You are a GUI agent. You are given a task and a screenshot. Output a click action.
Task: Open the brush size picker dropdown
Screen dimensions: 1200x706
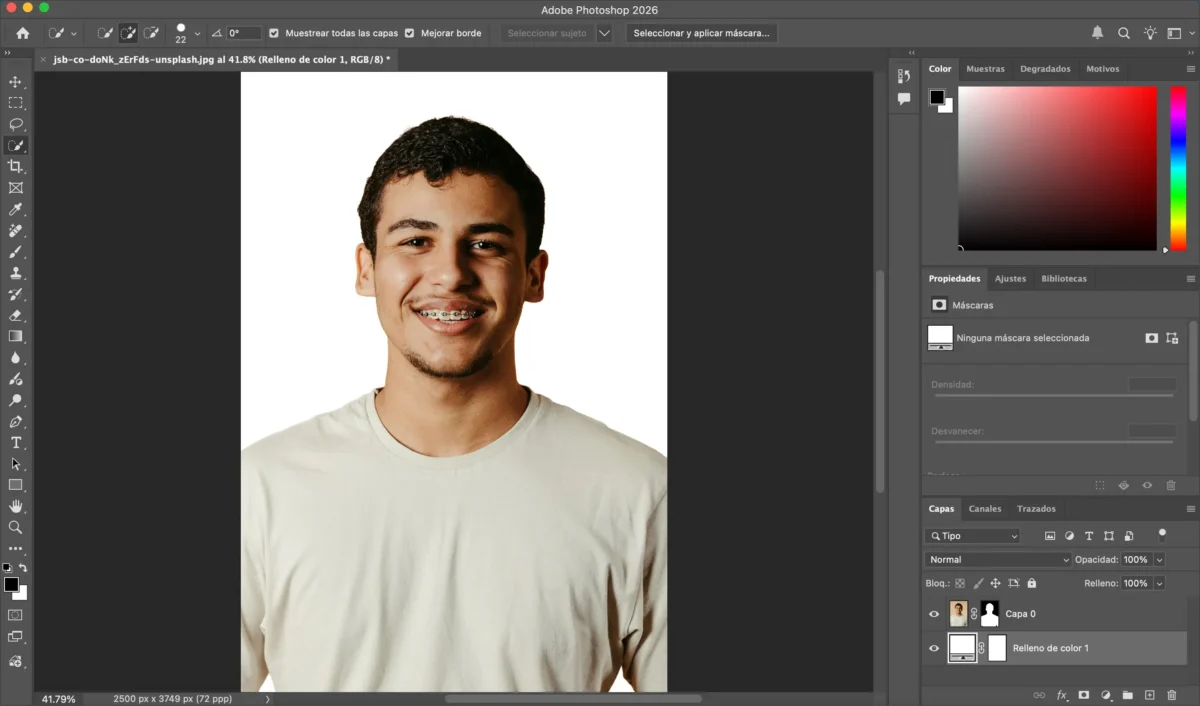coord(197,33)
